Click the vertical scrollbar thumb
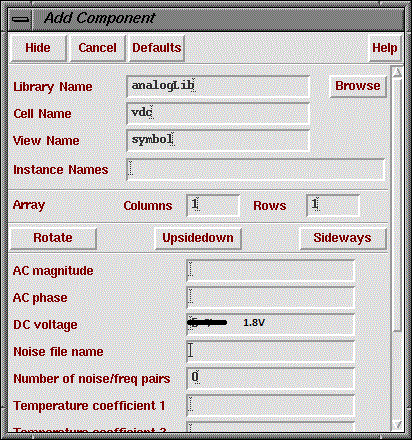Viewport: 412px width, 440px height. pyautogui.click(x=397, y=205)
